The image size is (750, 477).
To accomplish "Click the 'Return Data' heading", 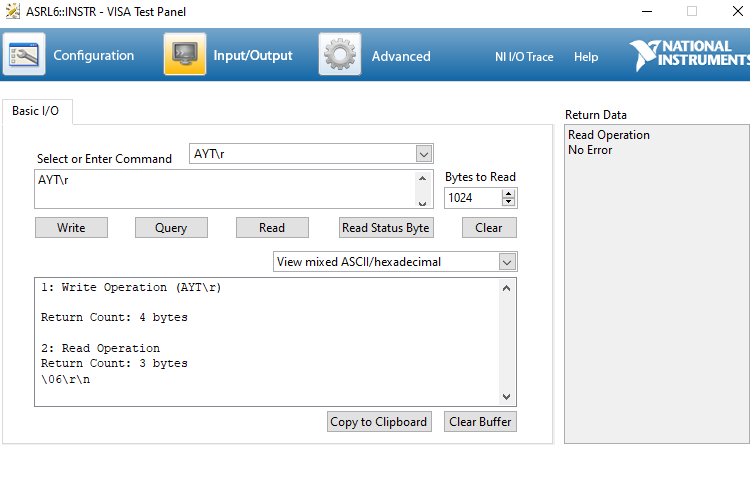I will click(x=596, y=115).
